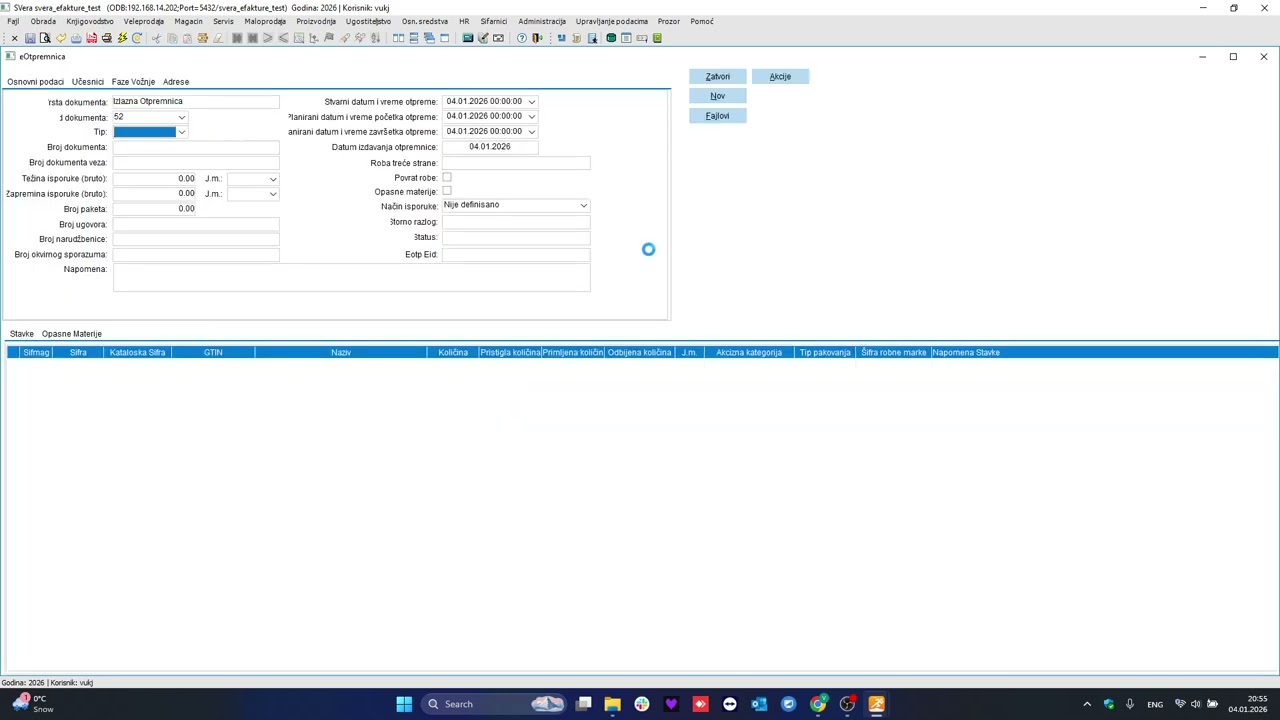The width and height of the screenshot is (1280, 720).
Task: Click the yellow lightning bolt toolbar icon
Action: [x=122, y=38]
